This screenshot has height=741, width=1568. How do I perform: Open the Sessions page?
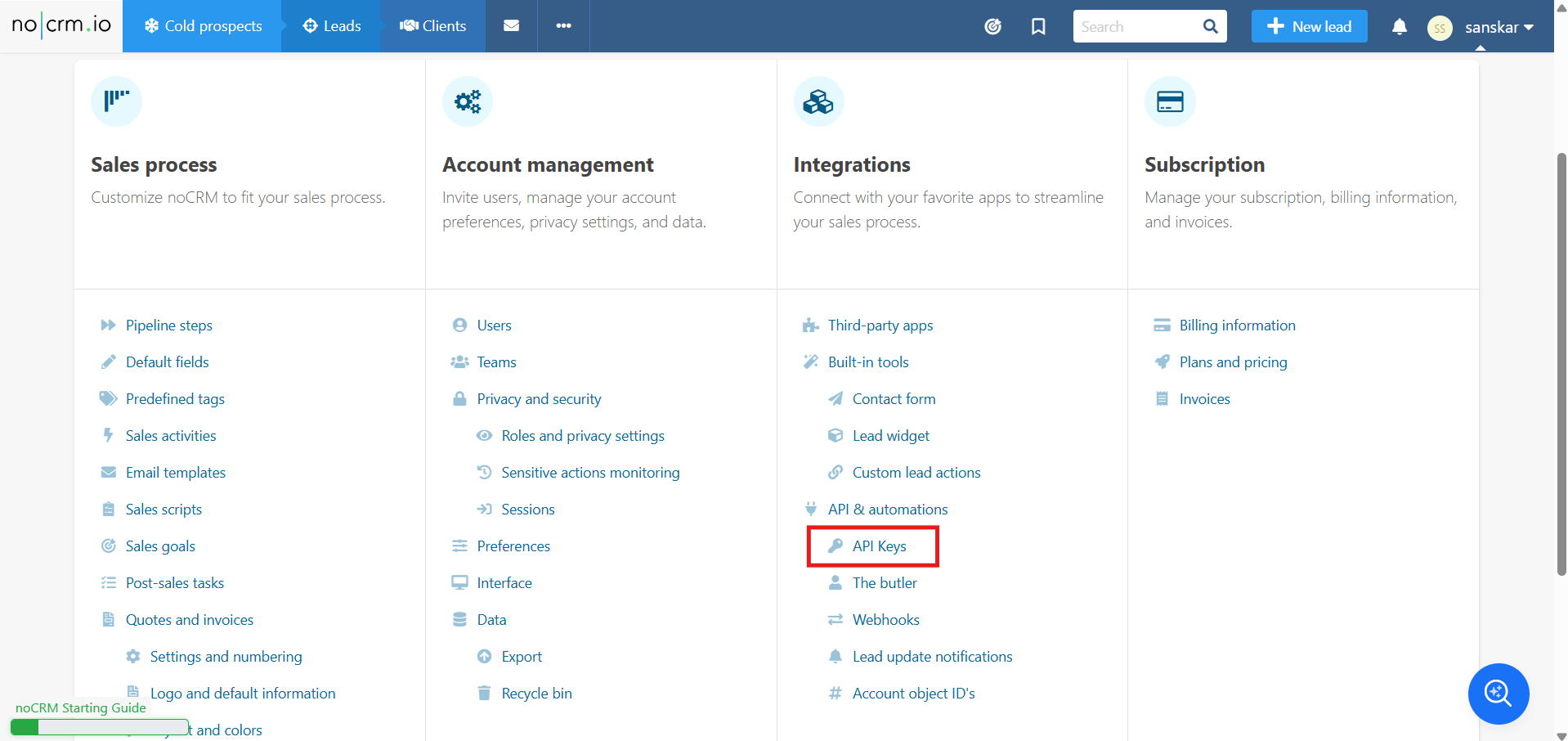pyautogui.click(x=527, y=510)
